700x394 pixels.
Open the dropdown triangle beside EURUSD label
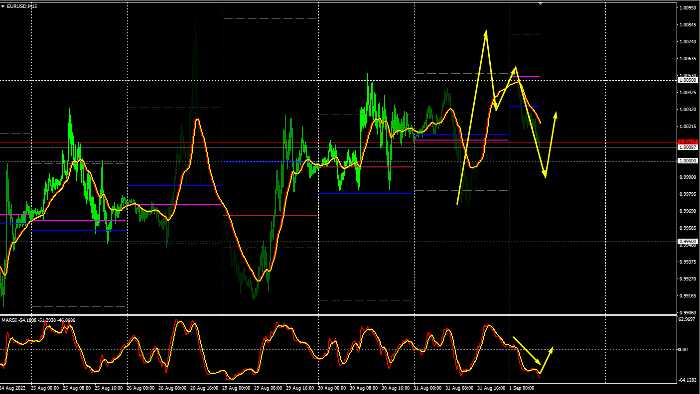point(3,6)
